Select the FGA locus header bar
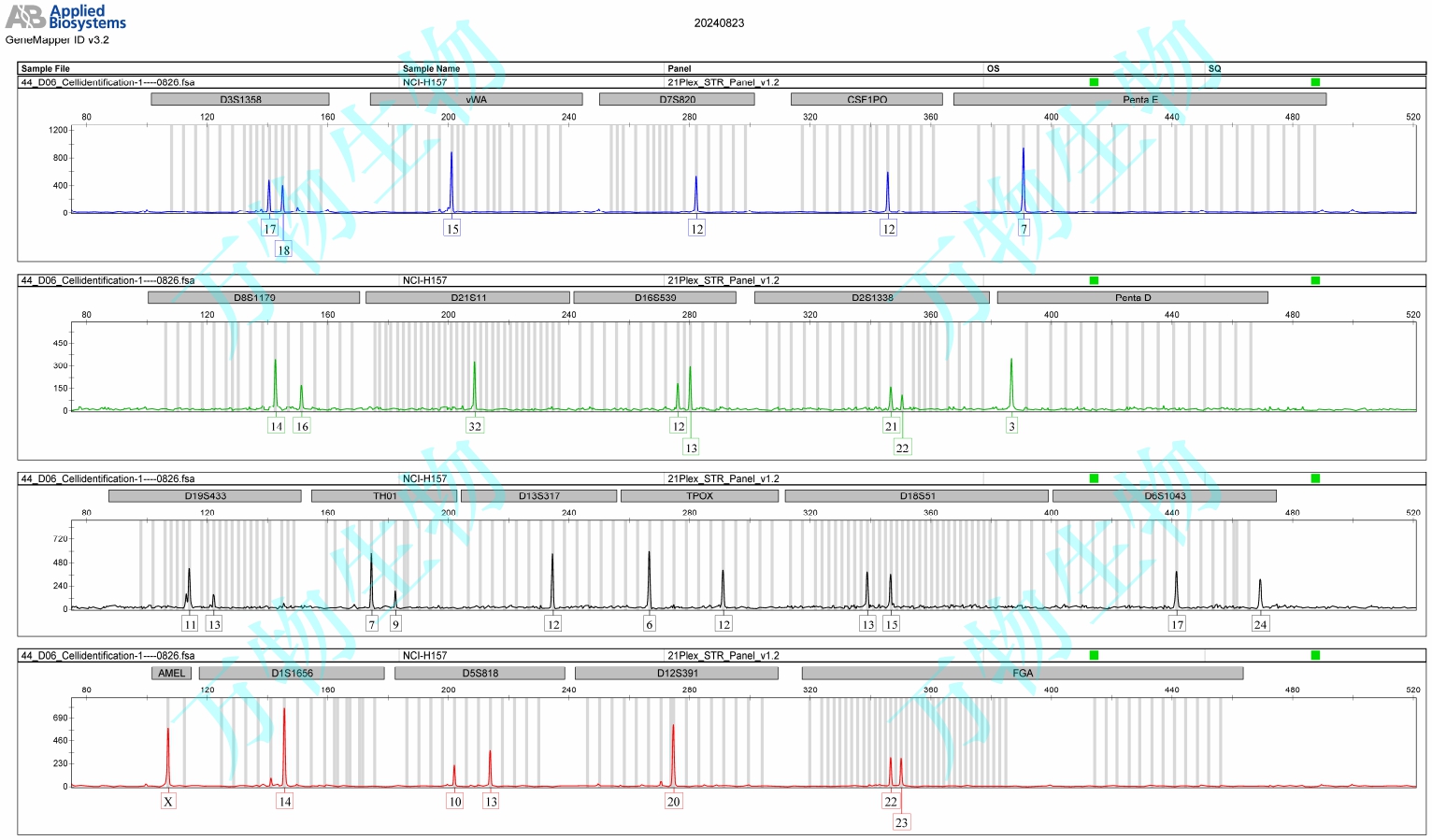 pos(1022,673)
